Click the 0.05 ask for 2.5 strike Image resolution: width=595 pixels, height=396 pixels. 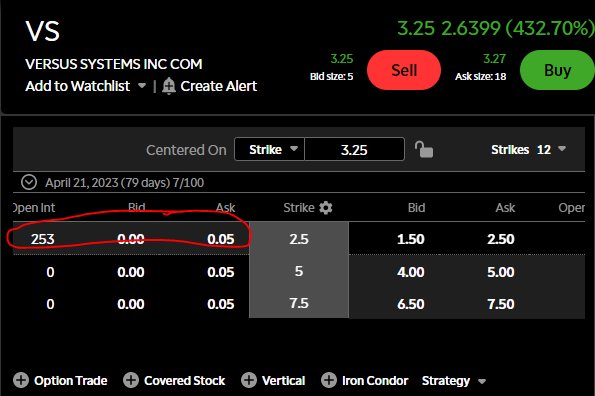[220, 239]
